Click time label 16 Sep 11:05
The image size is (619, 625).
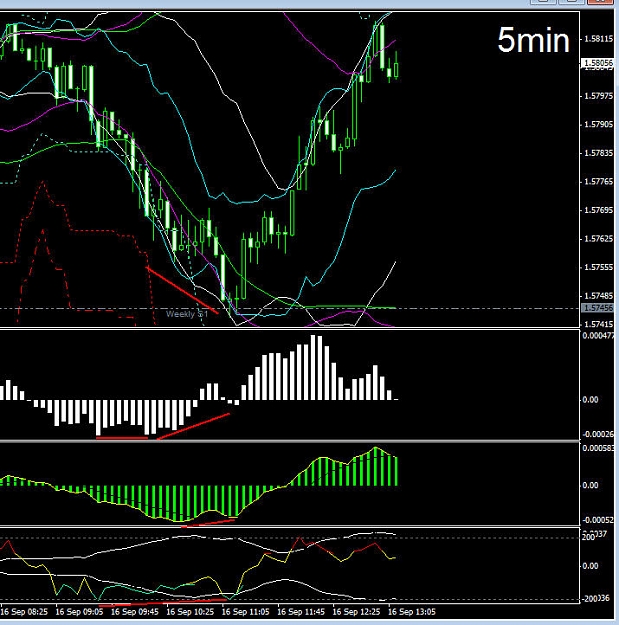coord(246,611)
